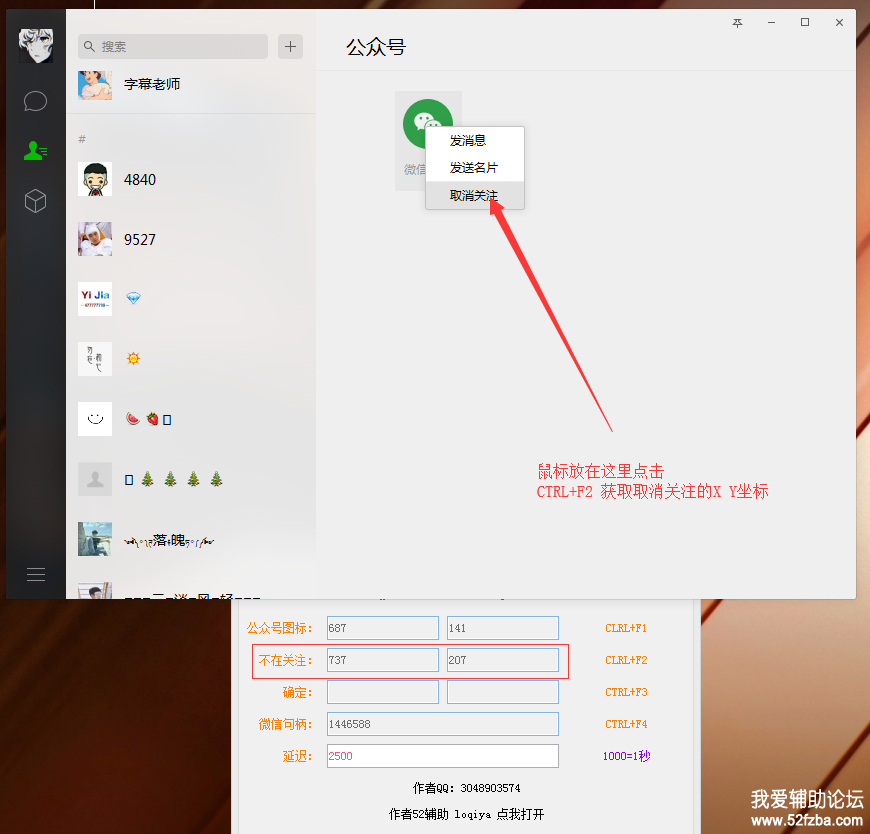The width and height of the screenshot is (870, 834).
Task: Minimize the WeChat window
Action: [x=771, y=23]
